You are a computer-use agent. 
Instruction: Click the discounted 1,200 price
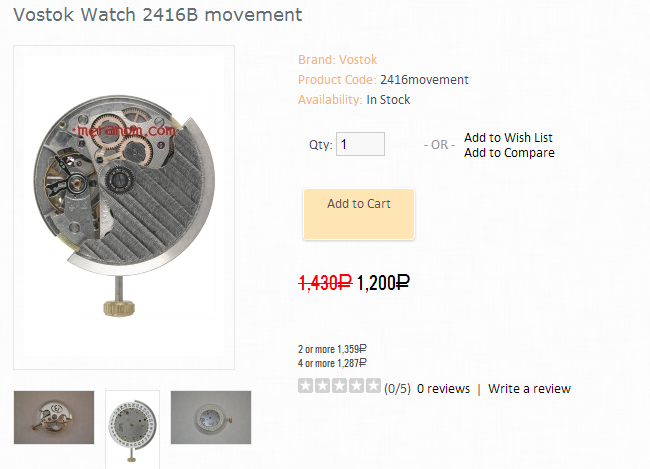pos(383,283)
